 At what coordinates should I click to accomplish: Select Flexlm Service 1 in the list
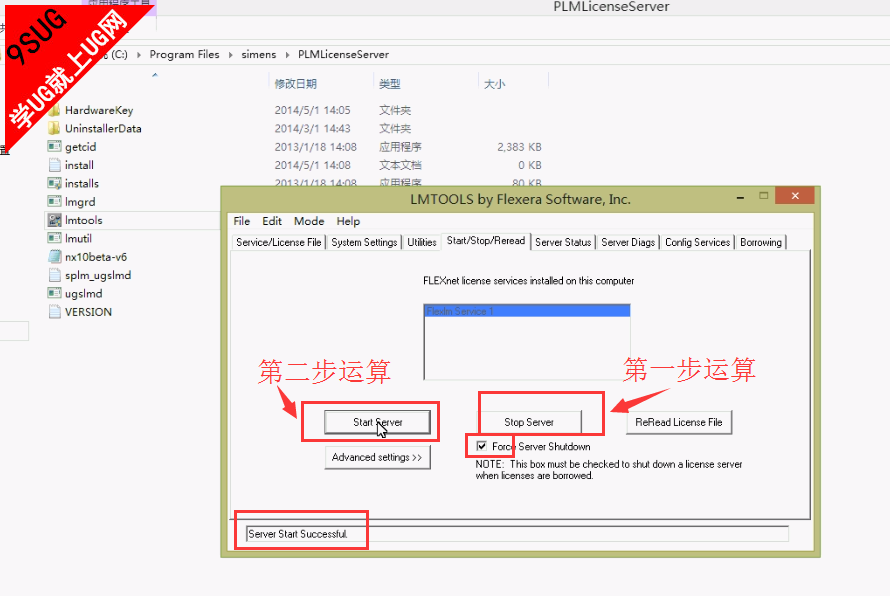pyautogui.click(x=527, y=311)
